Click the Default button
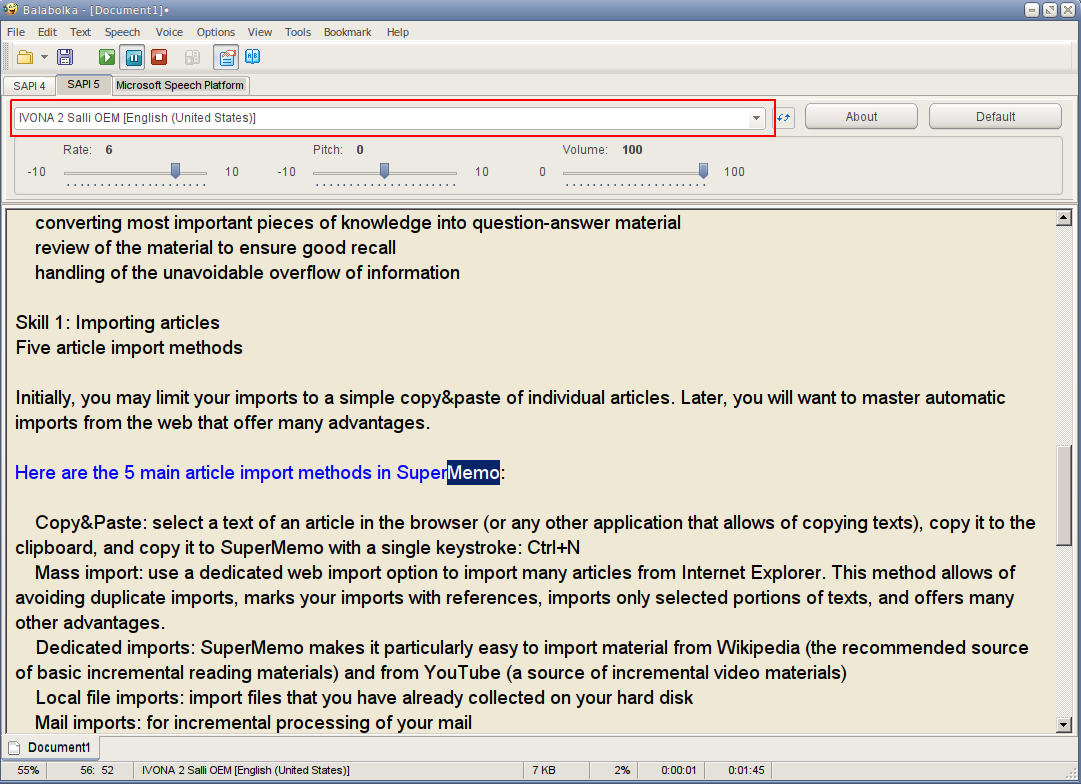The height and width of the screenshot is (784, 1081). coord(995,117)
